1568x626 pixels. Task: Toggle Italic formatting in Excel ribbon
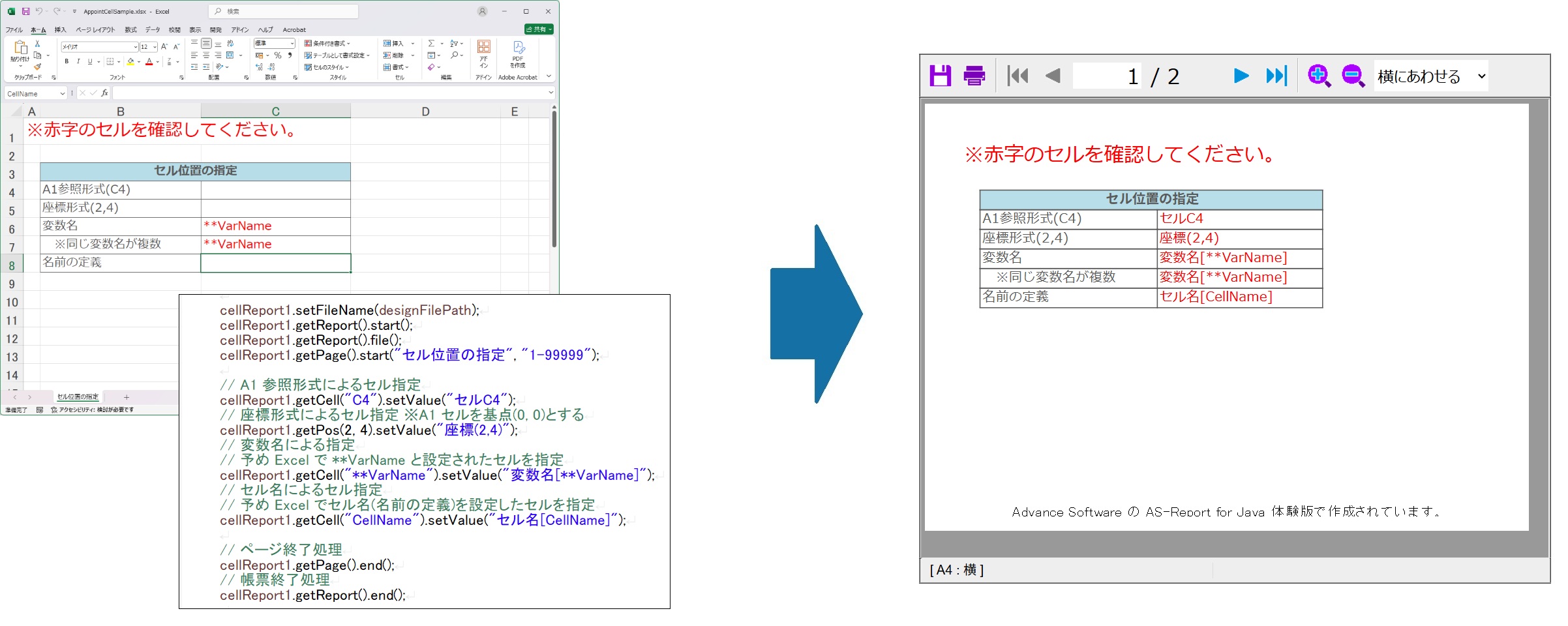click(x=78, y=62)
